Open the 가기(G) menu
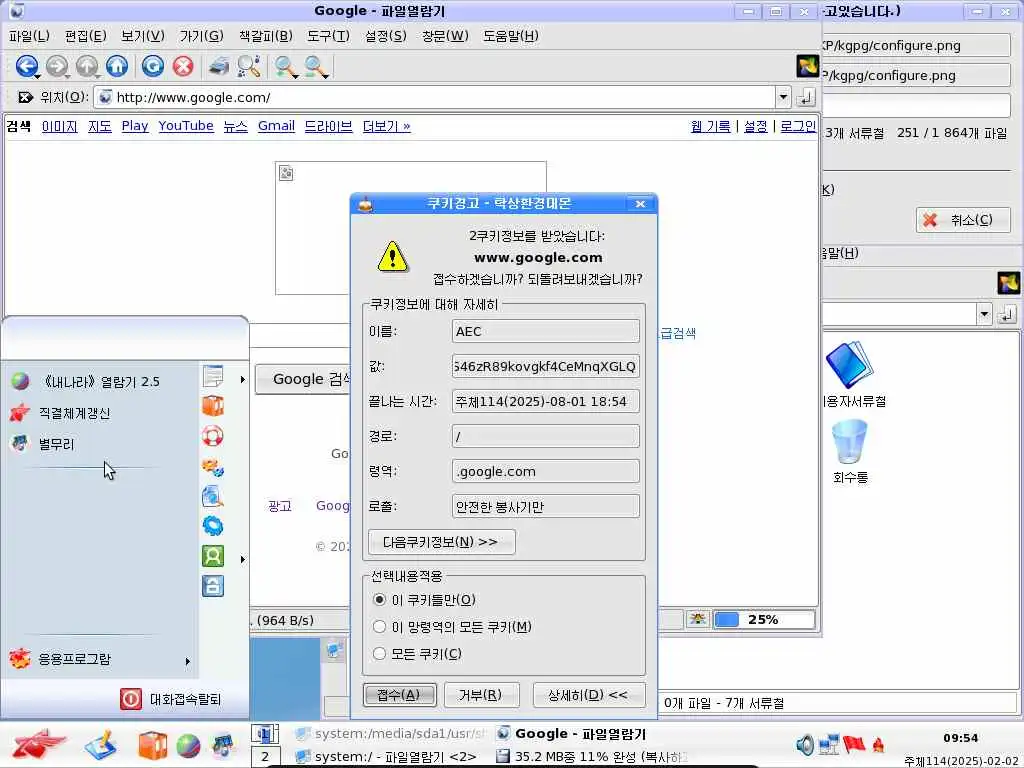This screenshot has height=768, width=1024. 201,36
